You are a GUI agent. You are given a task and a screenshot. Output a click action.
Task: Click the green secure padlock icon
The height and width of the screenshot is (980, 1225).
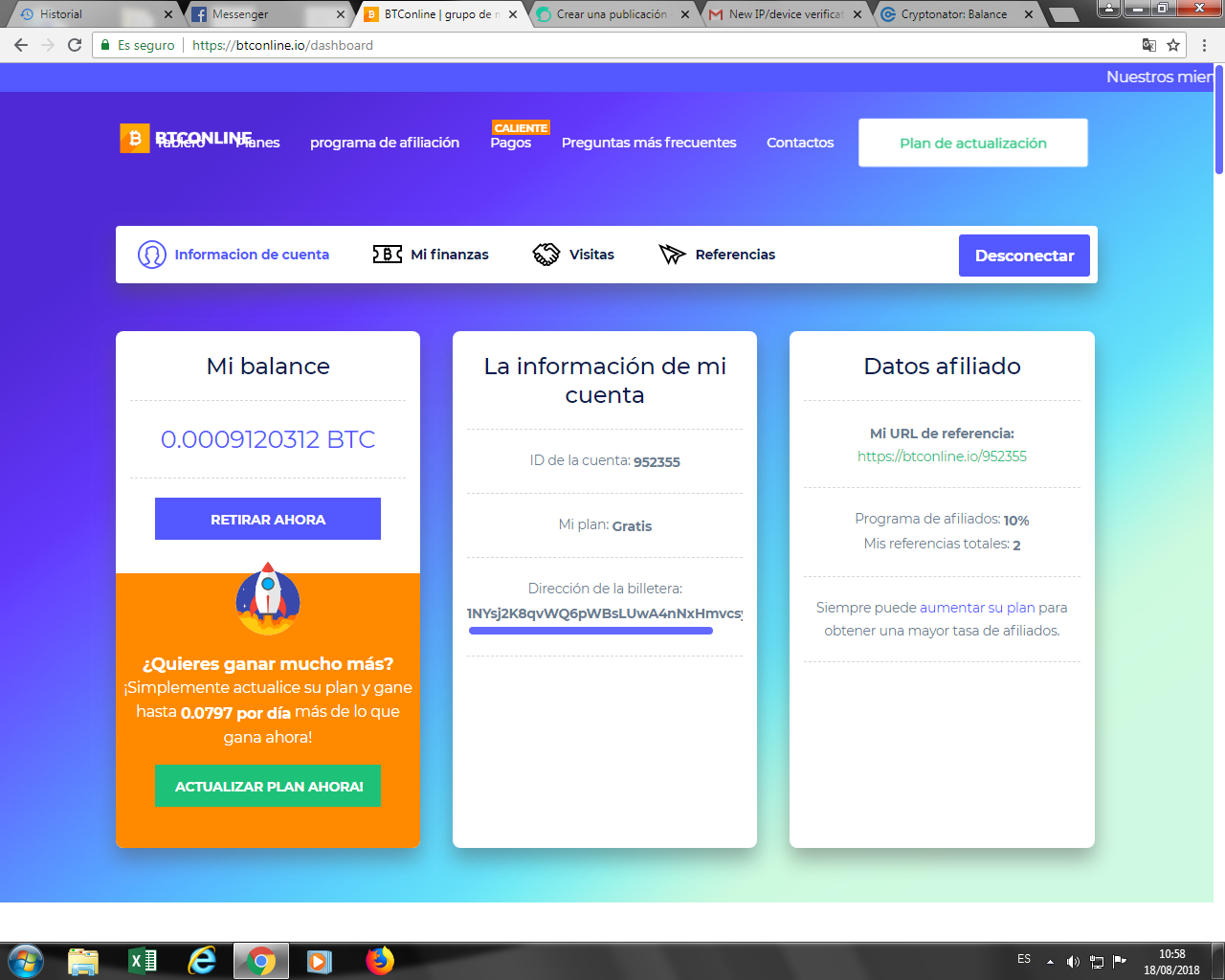(x=106, y=45)
